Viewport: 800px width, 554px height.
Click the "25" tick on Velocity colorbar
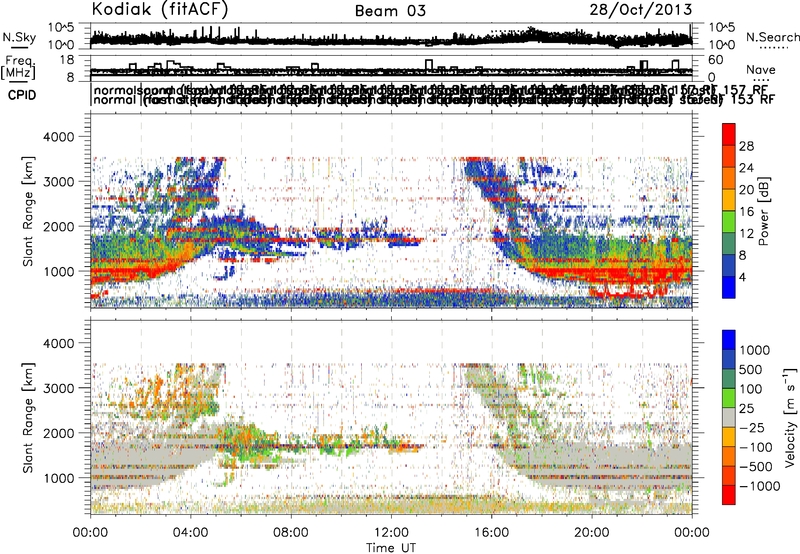tap(747, 408)
